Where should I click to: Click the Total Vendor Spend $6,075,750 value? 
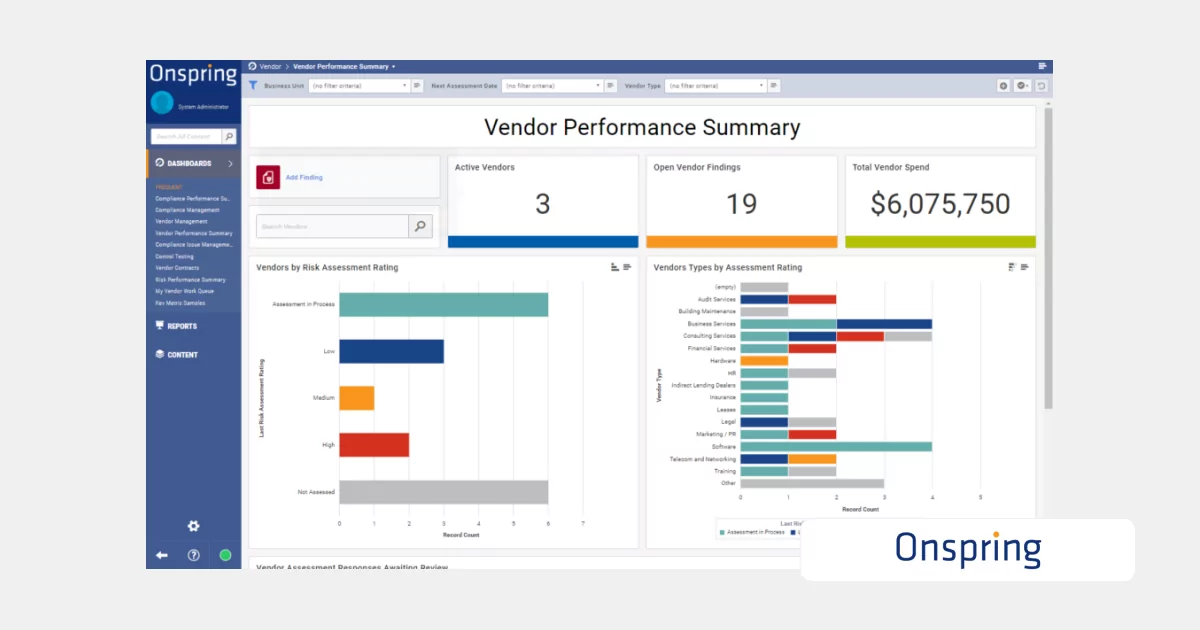pos(940,204)
